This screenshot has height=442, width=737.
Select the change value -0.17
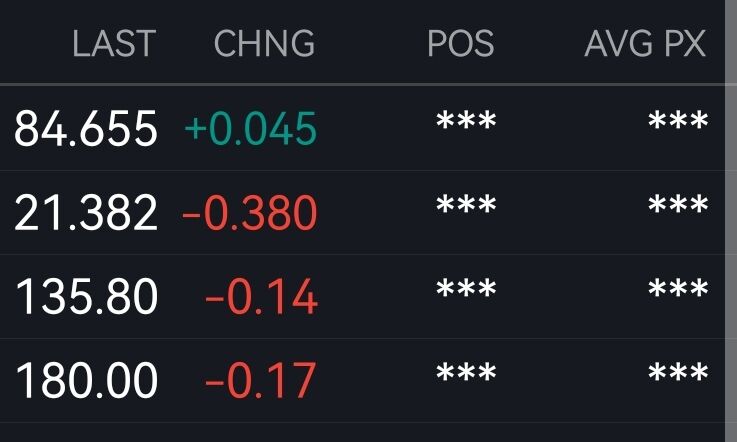[261, 380]
